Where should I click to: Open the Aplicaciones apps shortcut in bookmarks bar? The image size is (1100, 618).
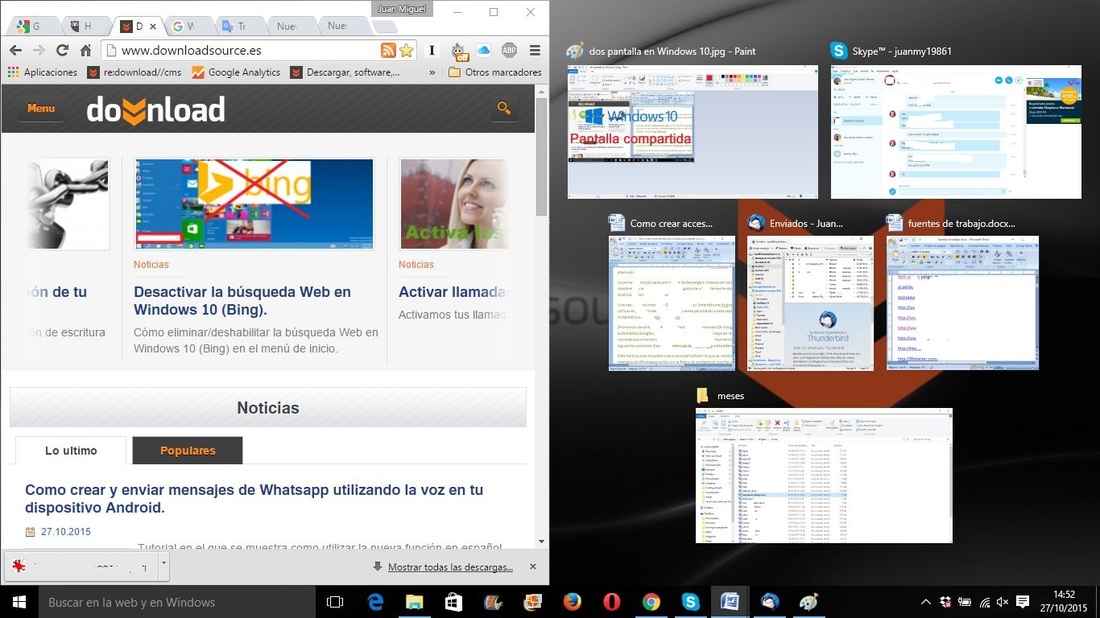coord(42,72)
